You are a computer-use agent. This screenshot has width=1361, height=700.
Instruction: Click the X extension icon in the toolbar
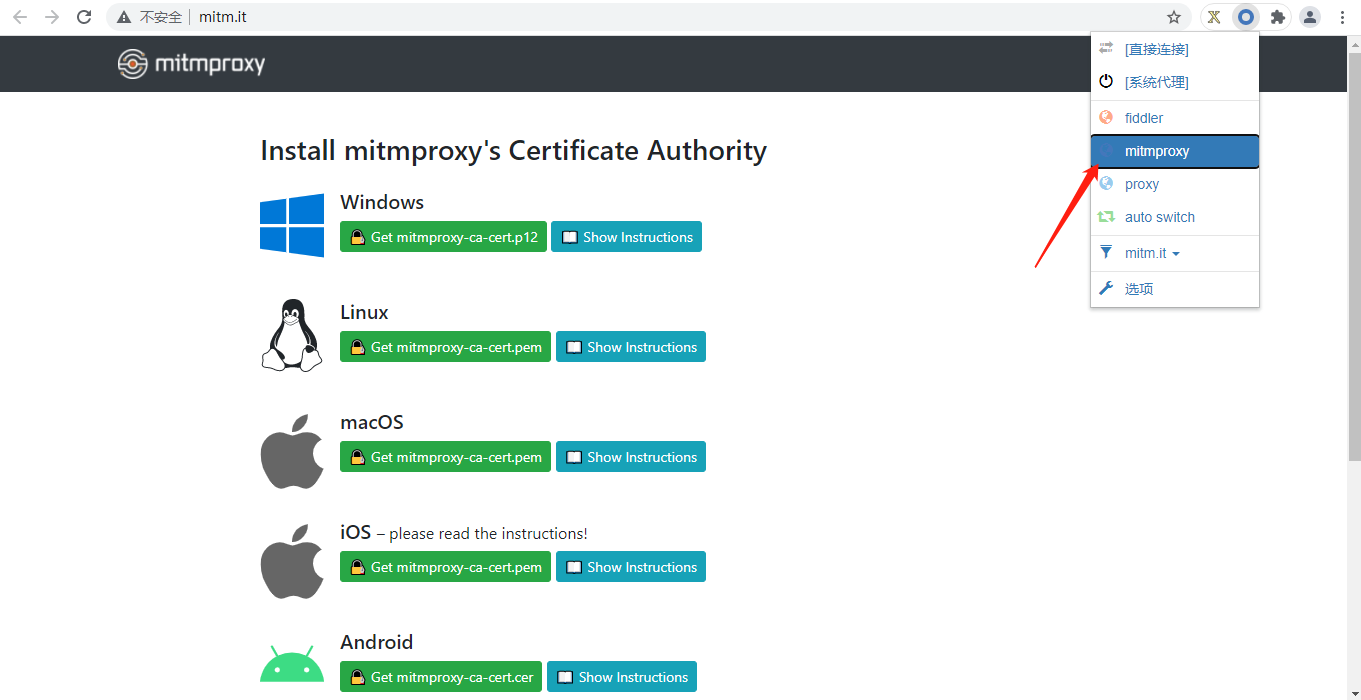1213,17
